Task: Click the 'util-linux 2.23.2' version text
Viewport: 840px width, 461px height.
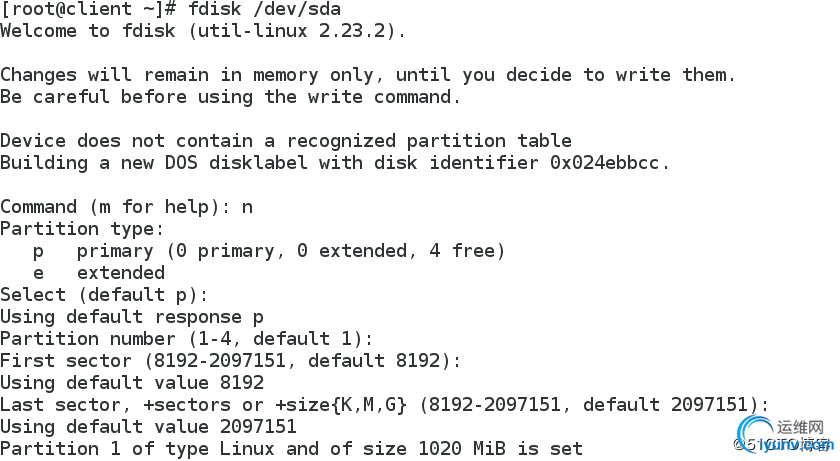Action: [292, 31]
